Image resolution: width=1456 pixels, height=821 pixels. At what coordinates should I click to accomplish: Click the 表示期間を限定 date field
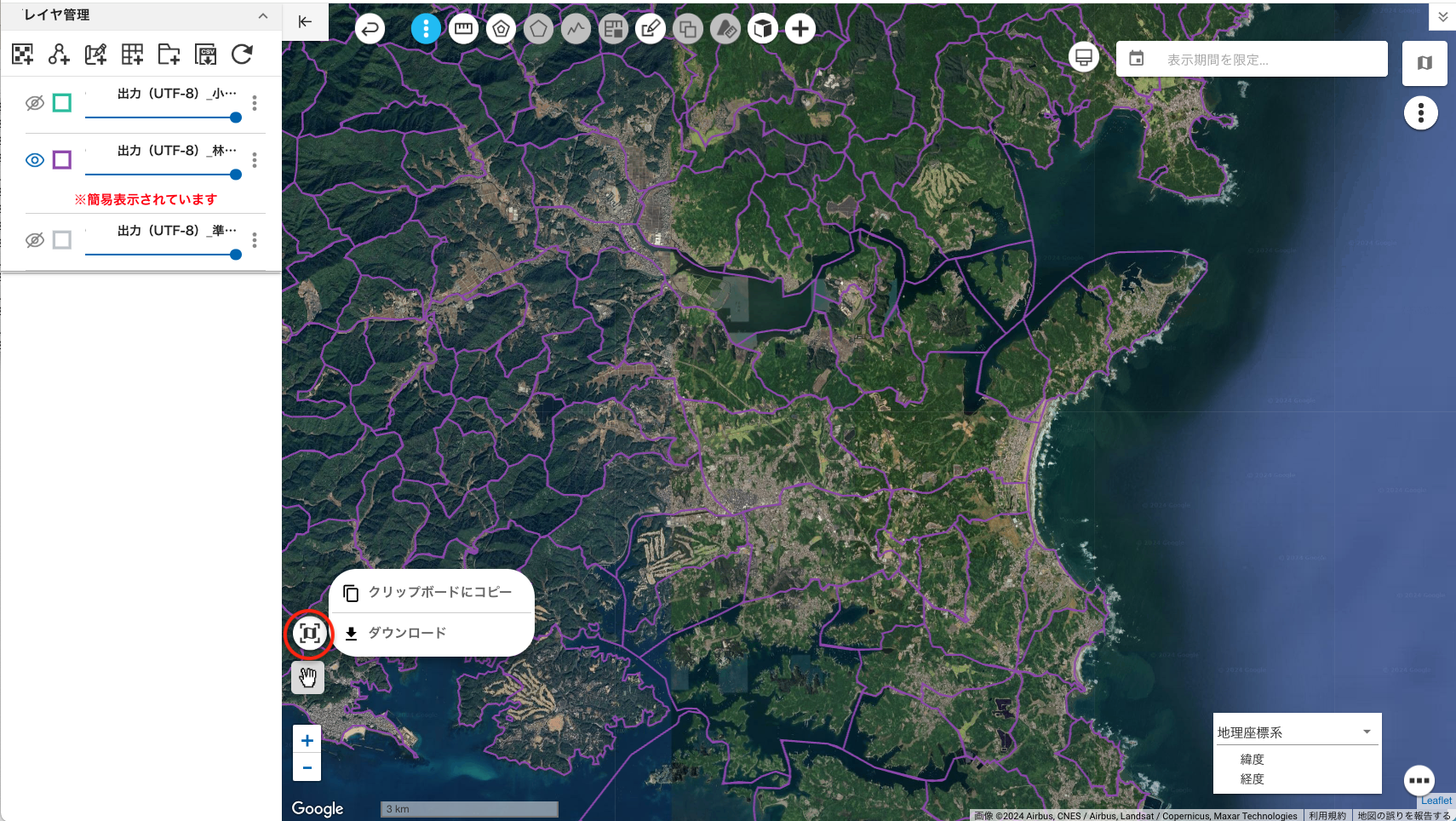1252,60
